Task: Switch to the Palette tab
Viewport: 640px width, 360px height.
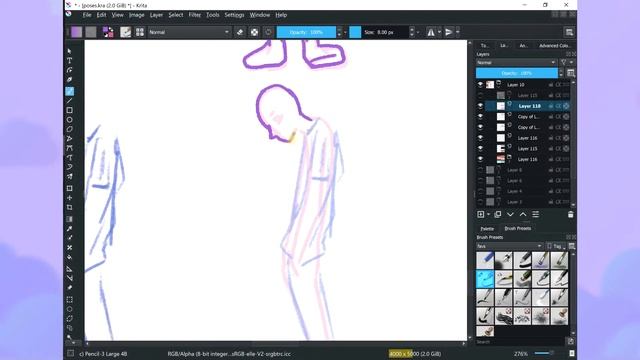Action: click(x=487, y=229)
